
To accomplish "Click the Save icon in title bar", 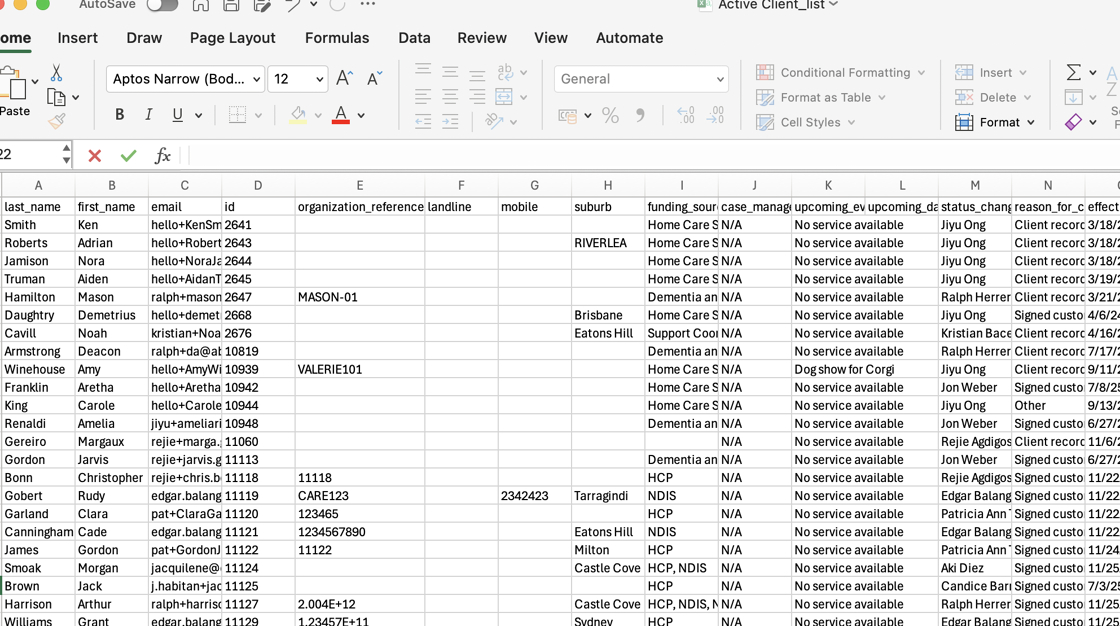I will tap(231, 5).
